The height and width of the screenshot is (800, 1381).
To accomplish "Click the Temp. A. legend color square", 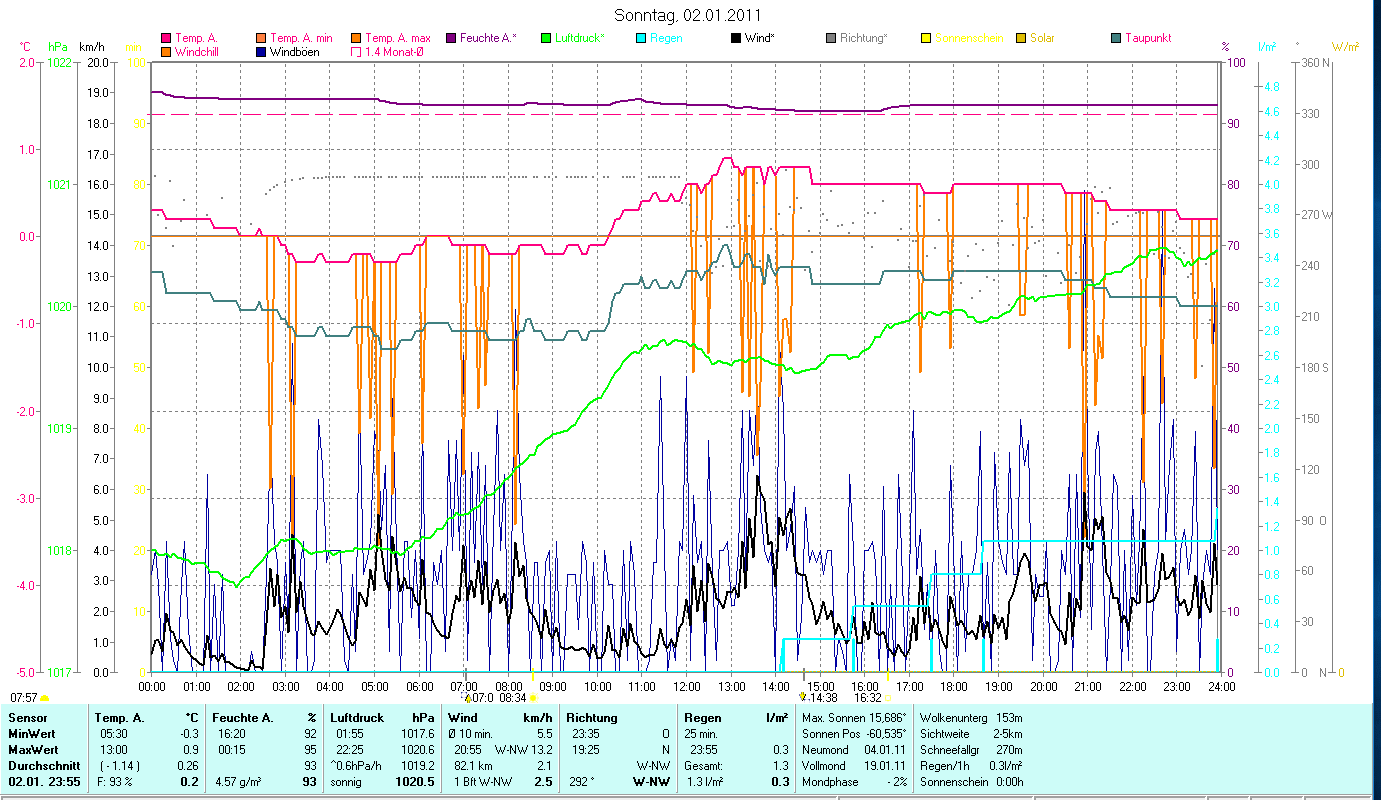I will click(x=166, y=39).
